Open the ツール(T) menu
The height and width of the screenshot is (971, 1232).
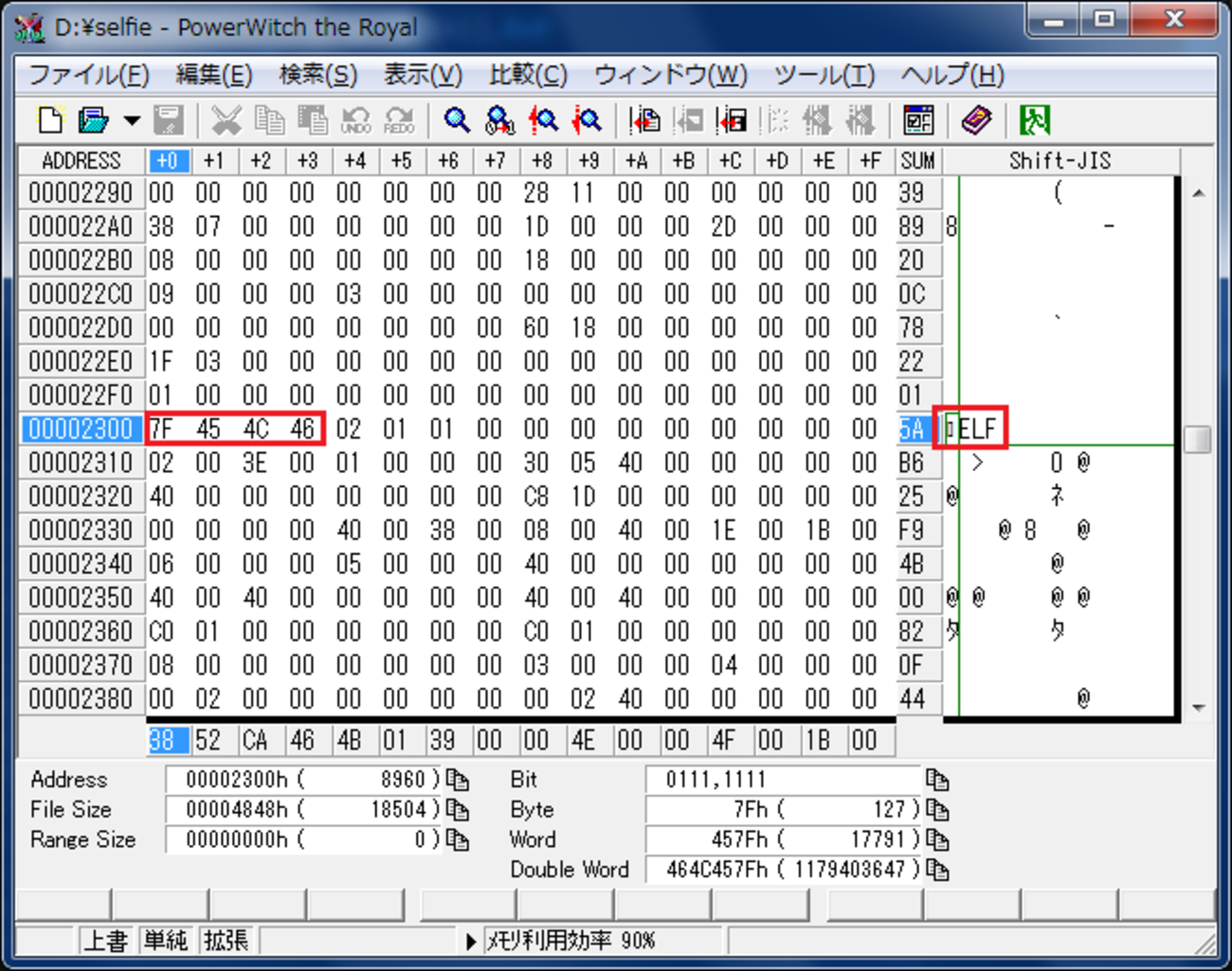824,75
